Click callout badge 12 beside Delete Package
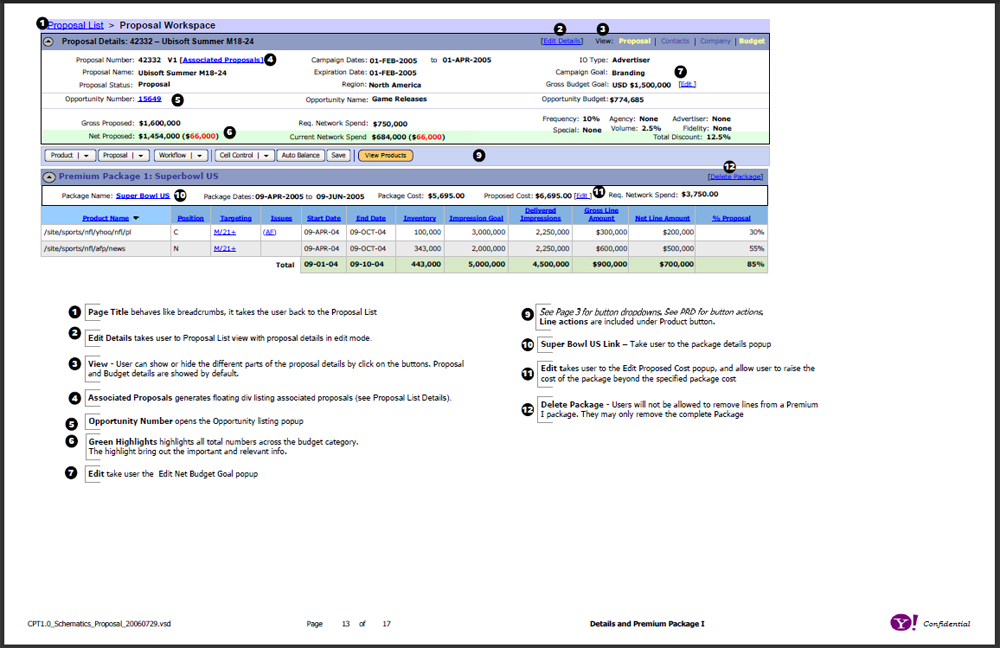Image resolution: width=1000 pixels, height=648 pixels. point(730,167)
